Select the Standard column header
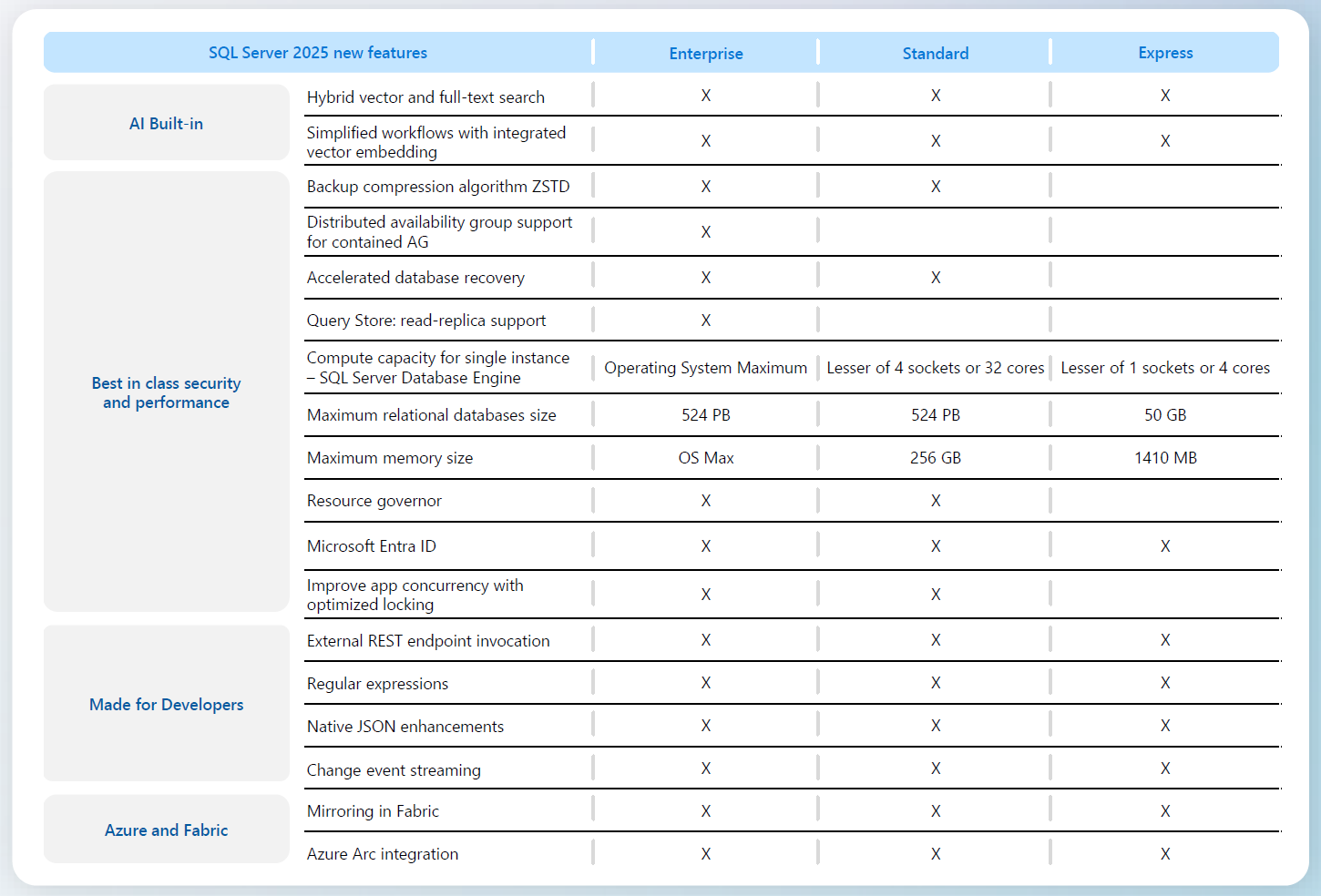The image size is (1321, 896). pos(935,54)
